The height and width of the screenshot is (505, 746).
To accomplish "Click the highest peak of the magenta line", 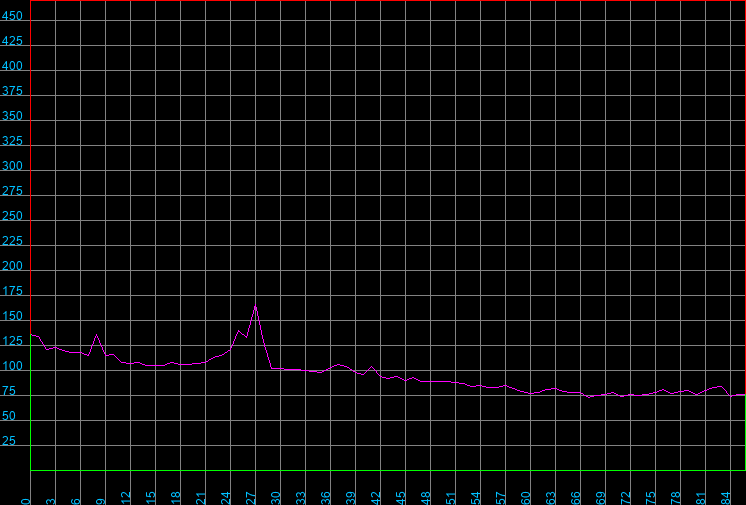I will (255, 306).
